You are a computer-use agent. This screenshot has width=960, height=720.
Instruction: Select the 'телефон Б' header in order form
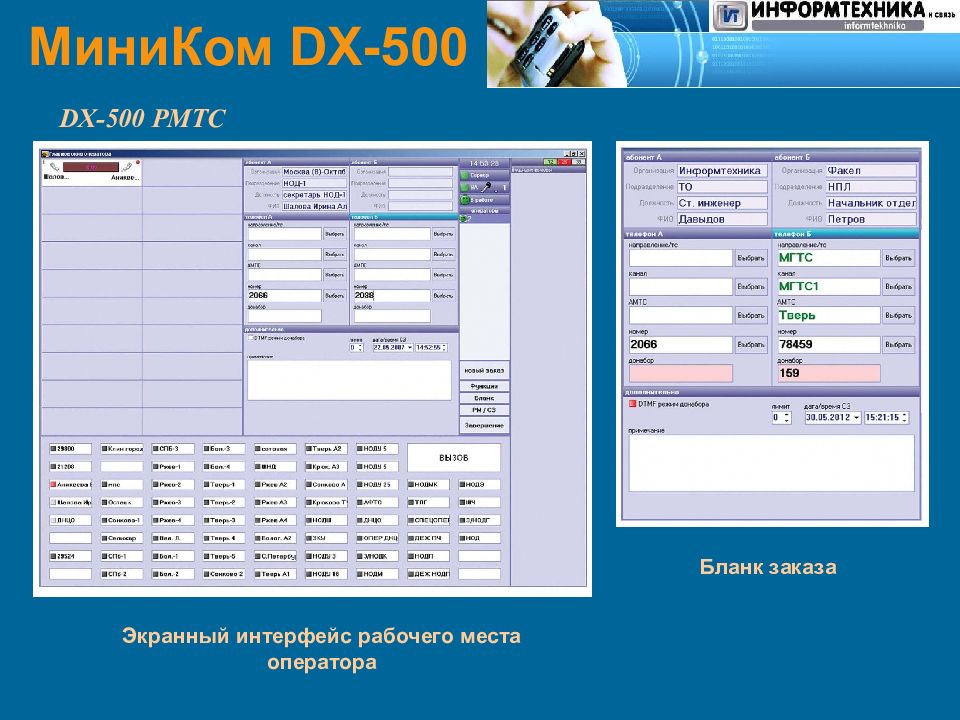tap(845, 234)
